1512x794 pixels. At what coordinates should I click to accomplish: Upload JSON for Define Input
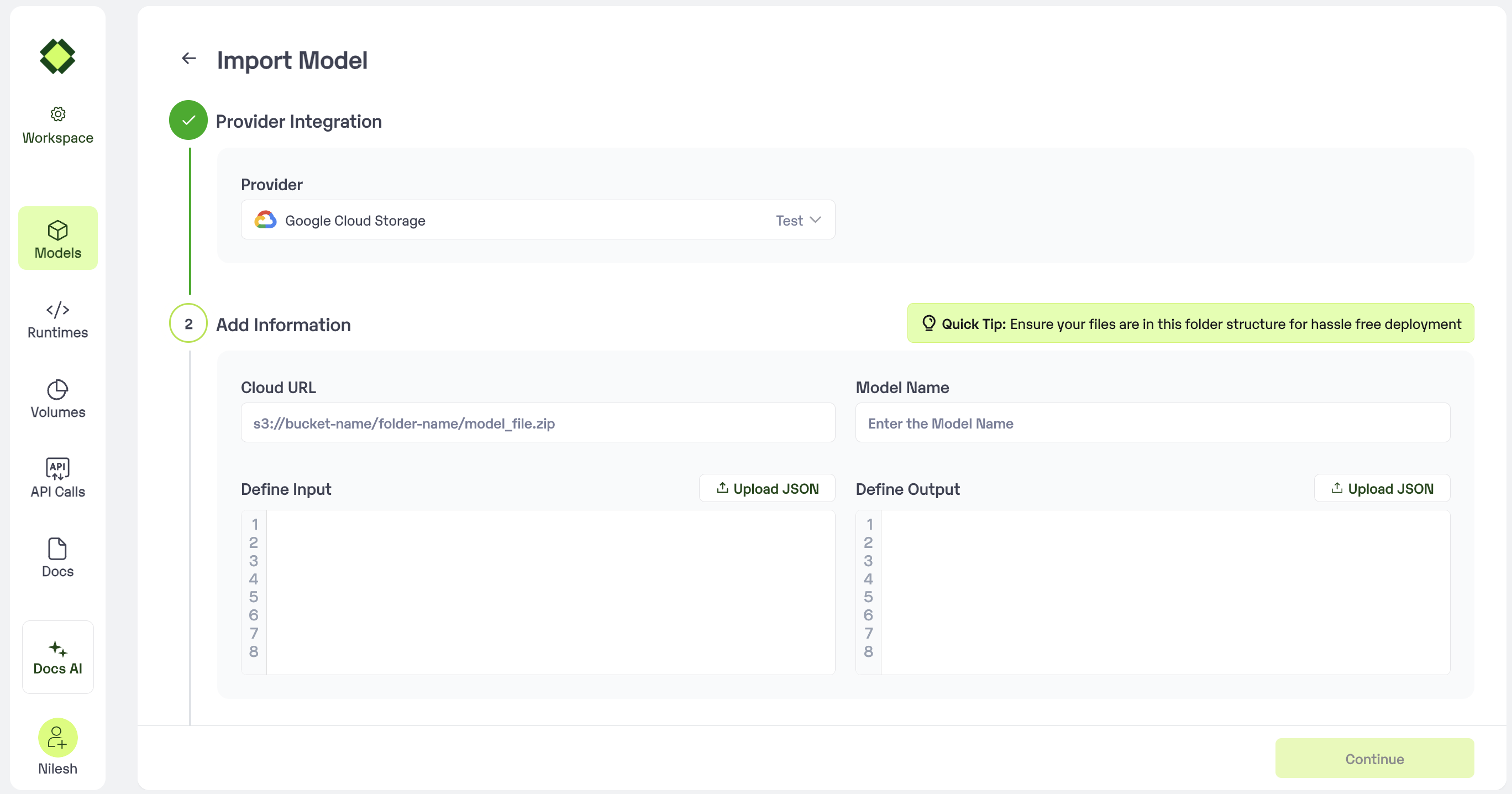click(767, 489)
